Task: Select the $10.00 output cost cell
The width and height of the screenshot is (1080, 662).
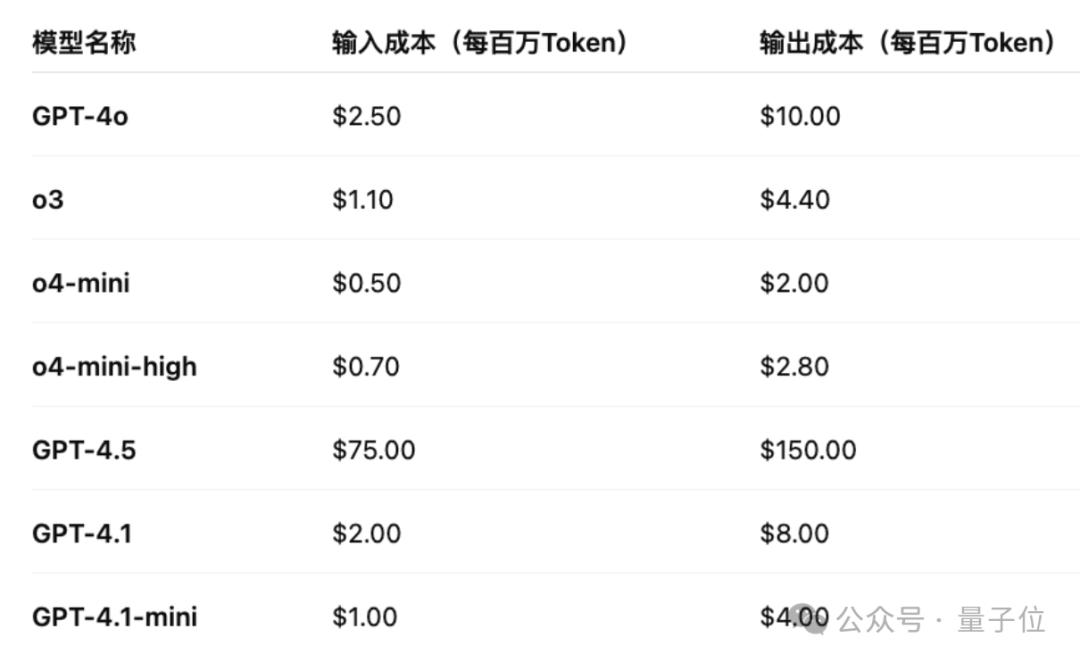Action: click(x=800, y=116)
